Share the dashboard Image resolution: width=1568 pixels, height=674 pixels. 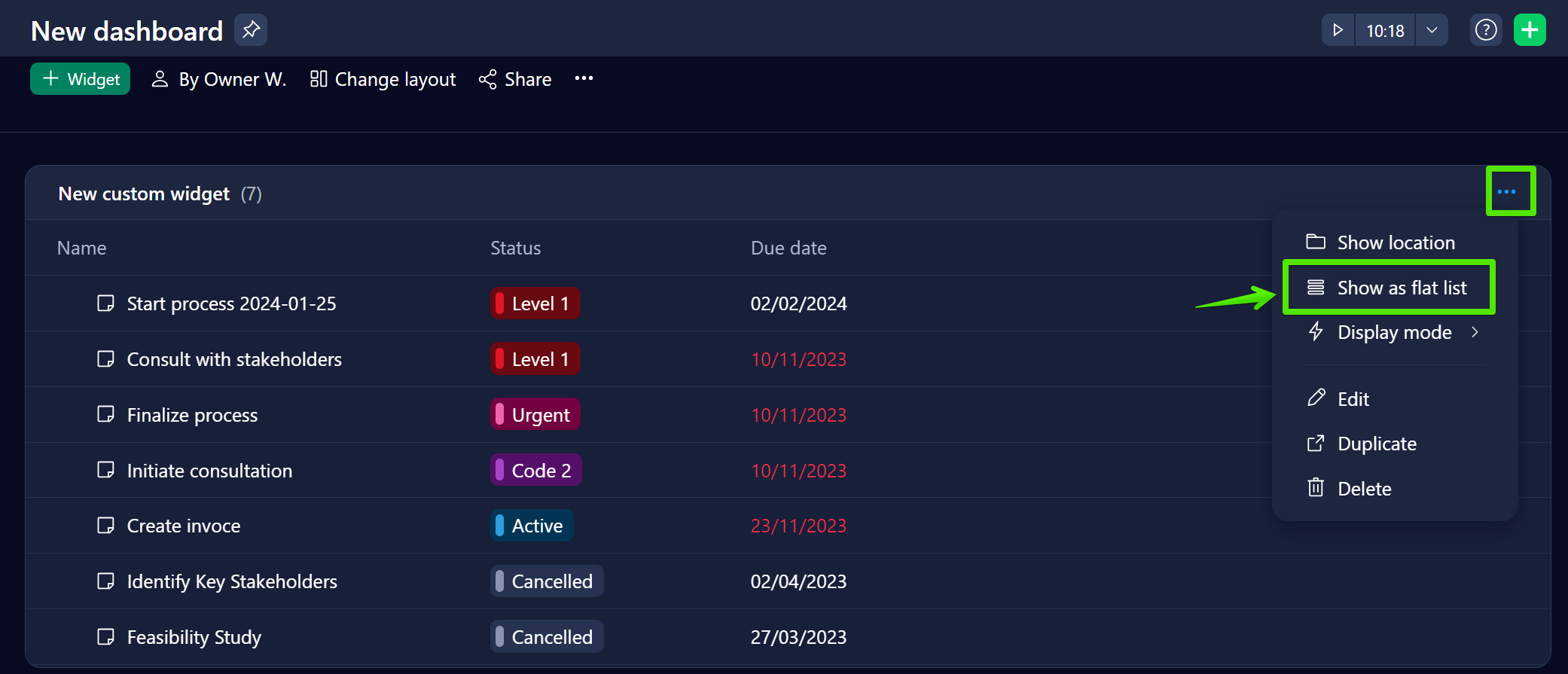tap(515, 79)
